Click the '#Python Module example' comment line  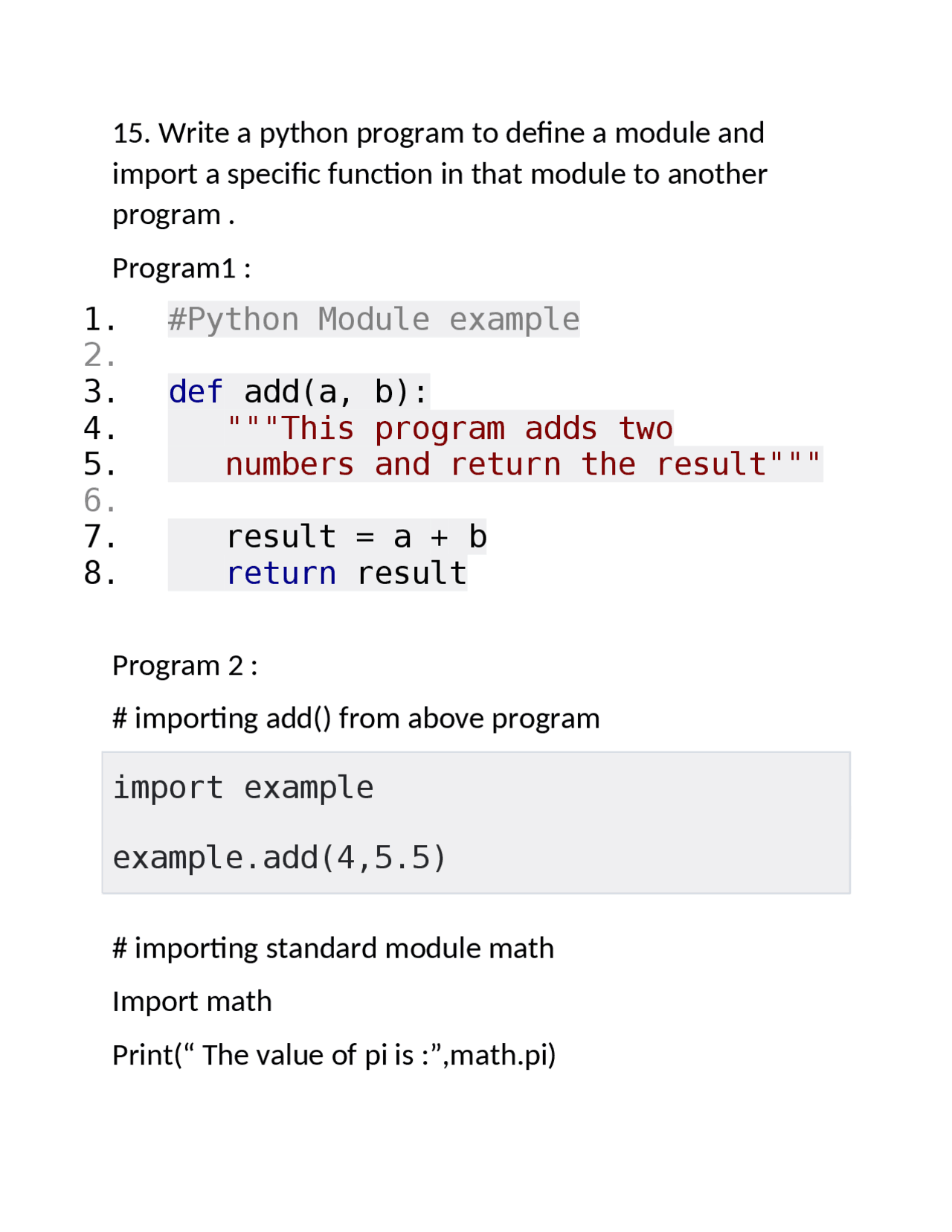tap(373, 319)
